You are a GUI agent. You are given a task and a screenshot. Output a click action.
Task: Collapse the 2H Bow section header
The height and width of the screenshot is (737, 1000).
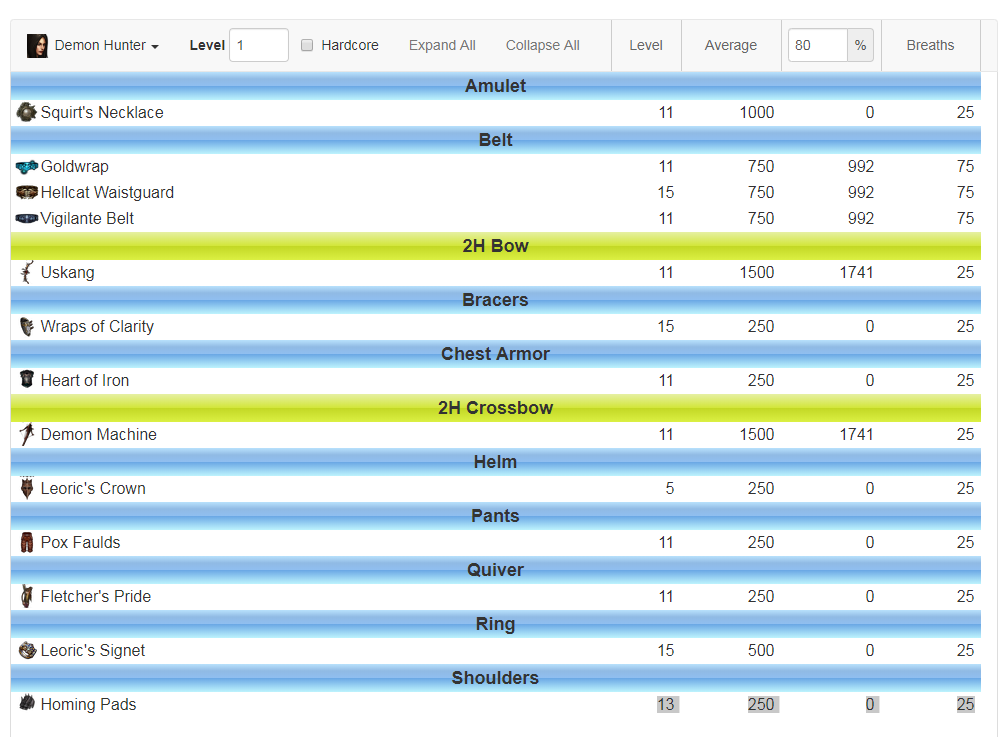click(x=496, y=245)
